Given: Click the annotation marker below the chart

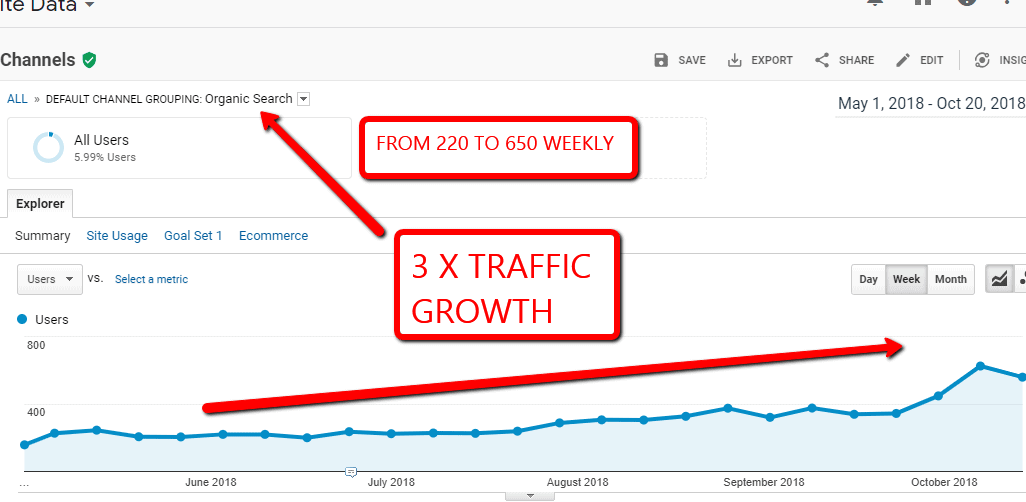Looking at the screenshot, I should pyautogui.click(x=351, y=471).
